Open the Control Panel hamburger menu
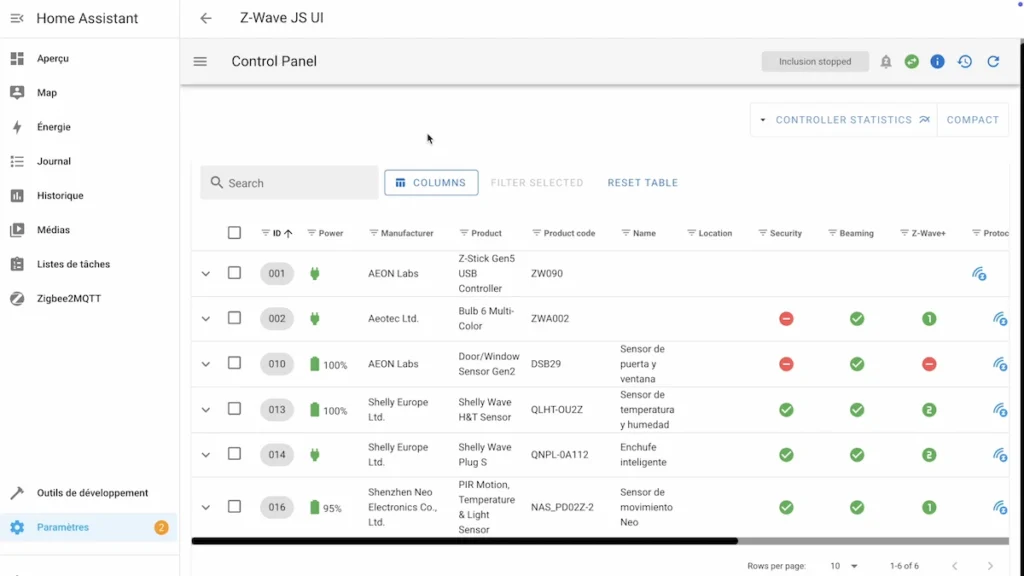 click(200, 61)
